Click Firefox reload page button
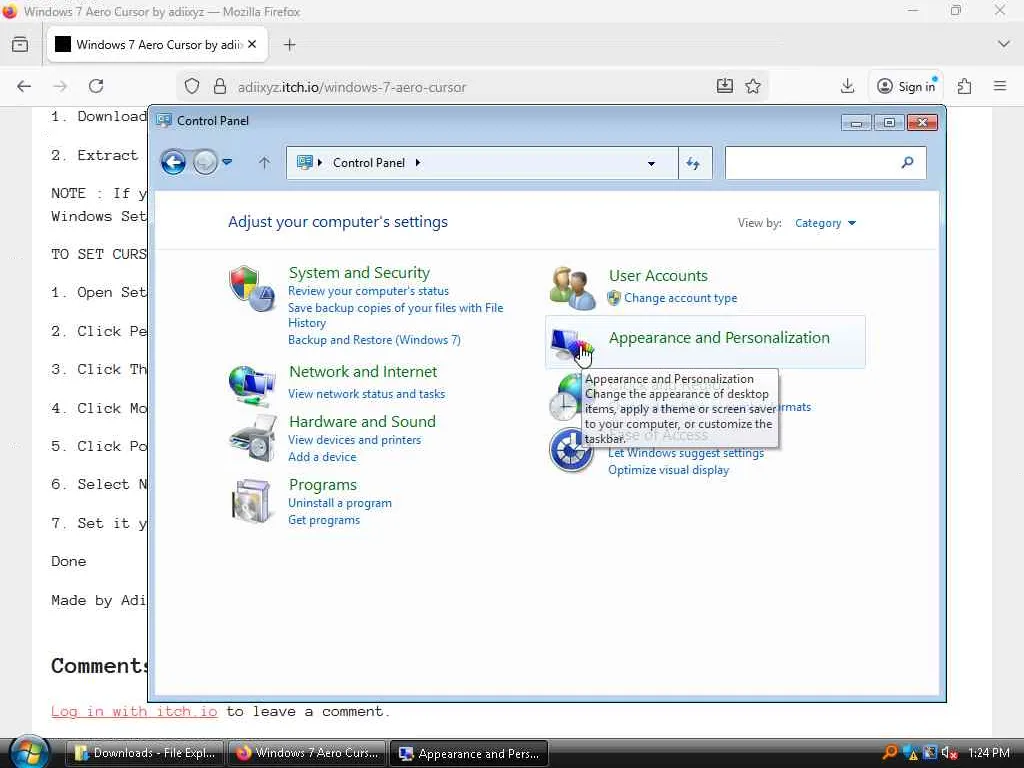This screenshot has width=1024, height=768. tap(96, 86)
